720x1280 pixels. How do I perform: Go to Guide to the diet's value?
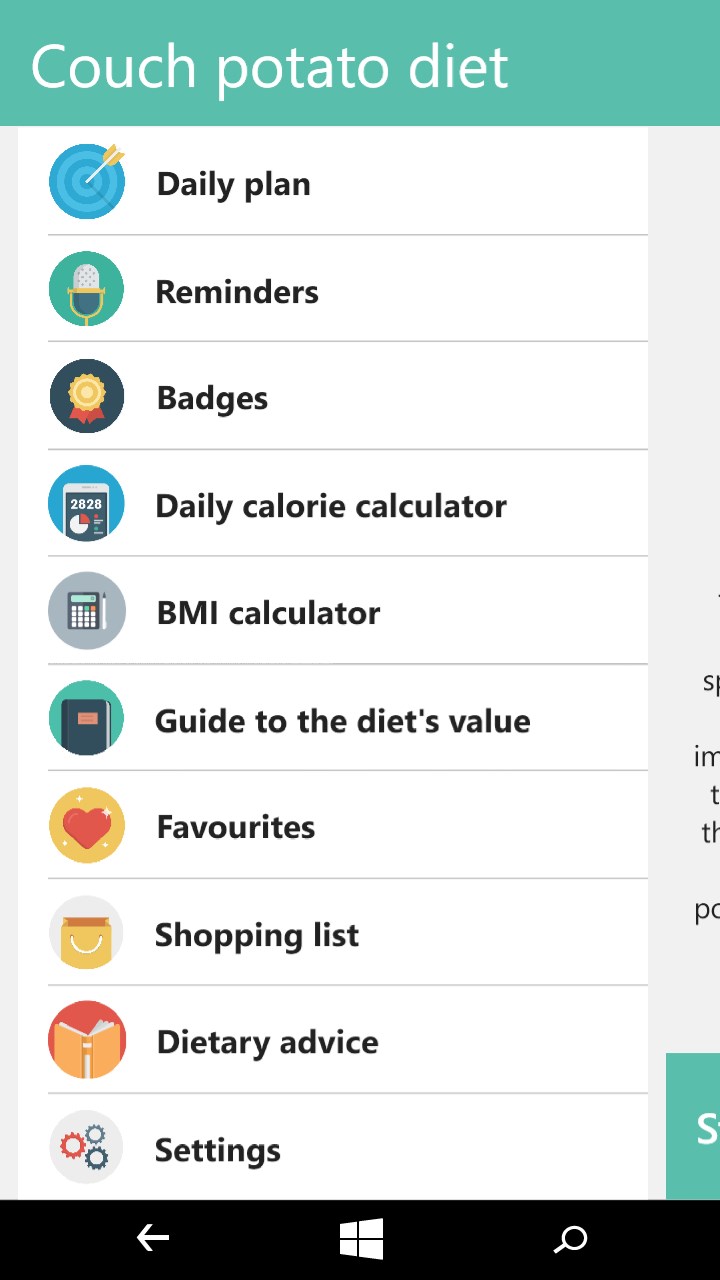tap(342, 721)
